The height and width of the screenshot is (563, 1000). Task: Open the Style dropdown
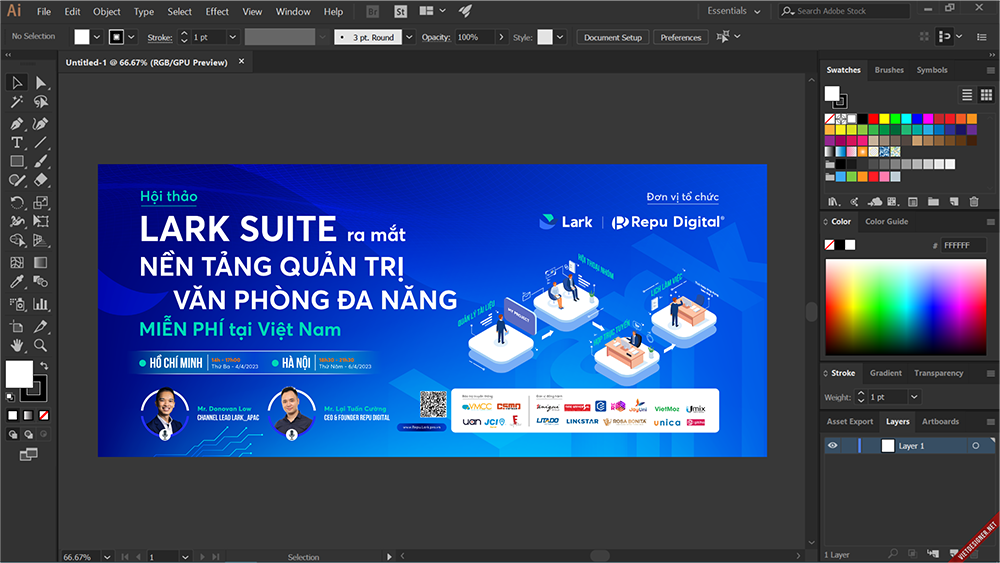click(560, 37)
